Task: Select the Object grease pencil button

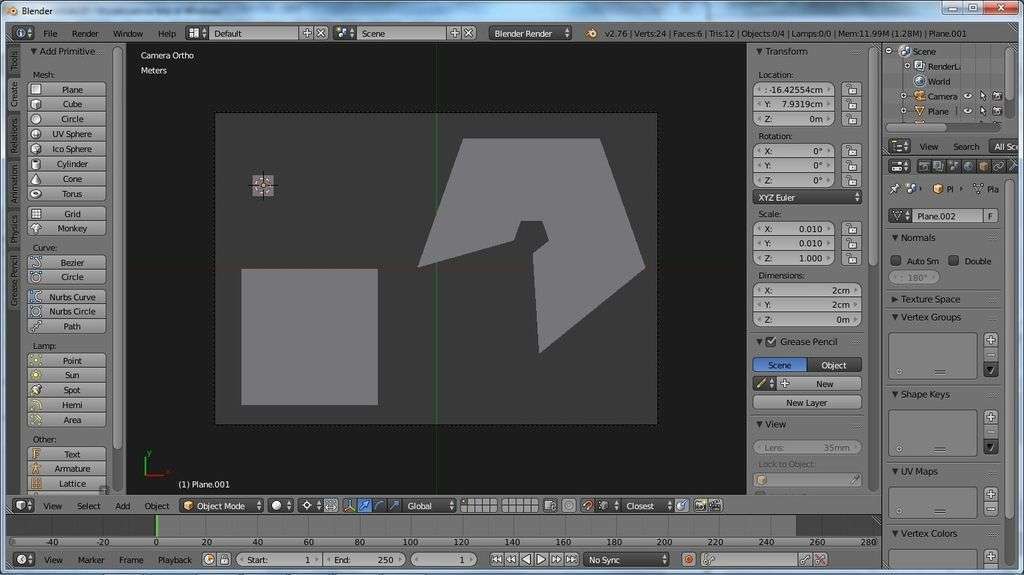Action: [834, 365]
